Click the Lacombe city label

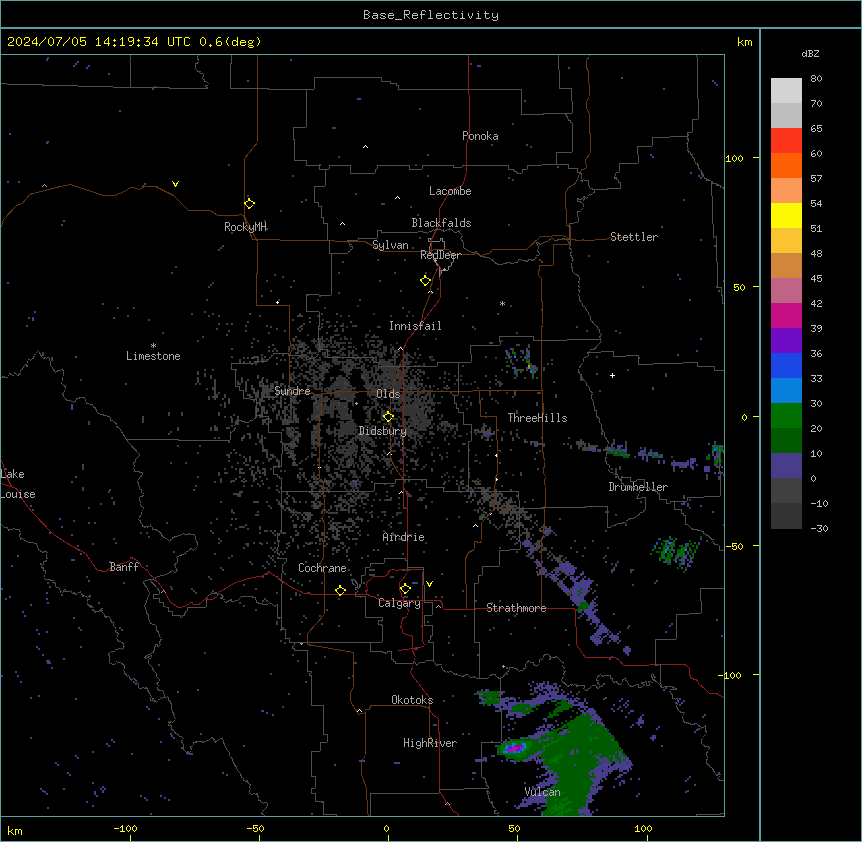pos(450,191)
